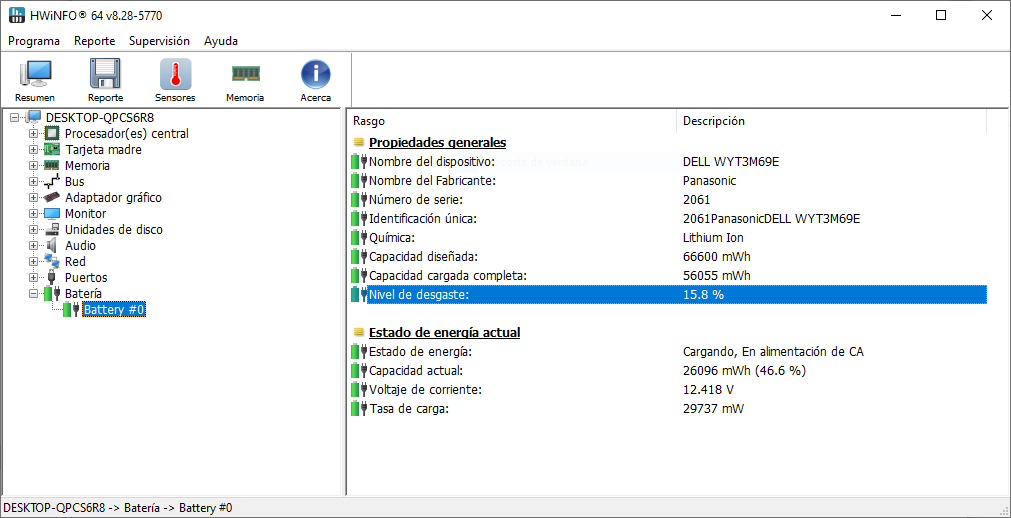Select the Capacidad diseñada row
Image resolution: width=1011 pixels, height=518 pixels.
(424, 257)
